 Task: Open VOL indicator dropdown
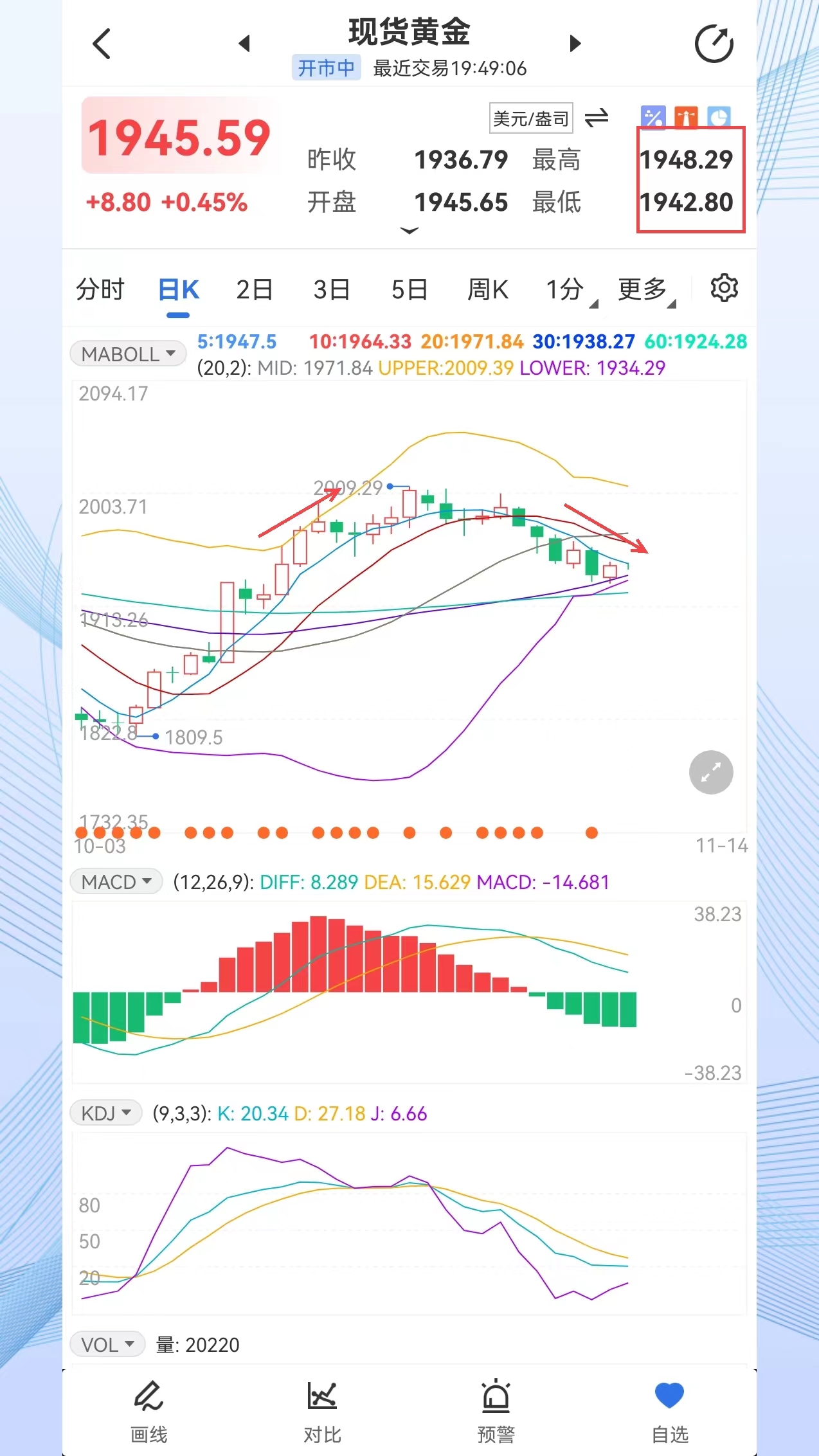(108, 1344)
